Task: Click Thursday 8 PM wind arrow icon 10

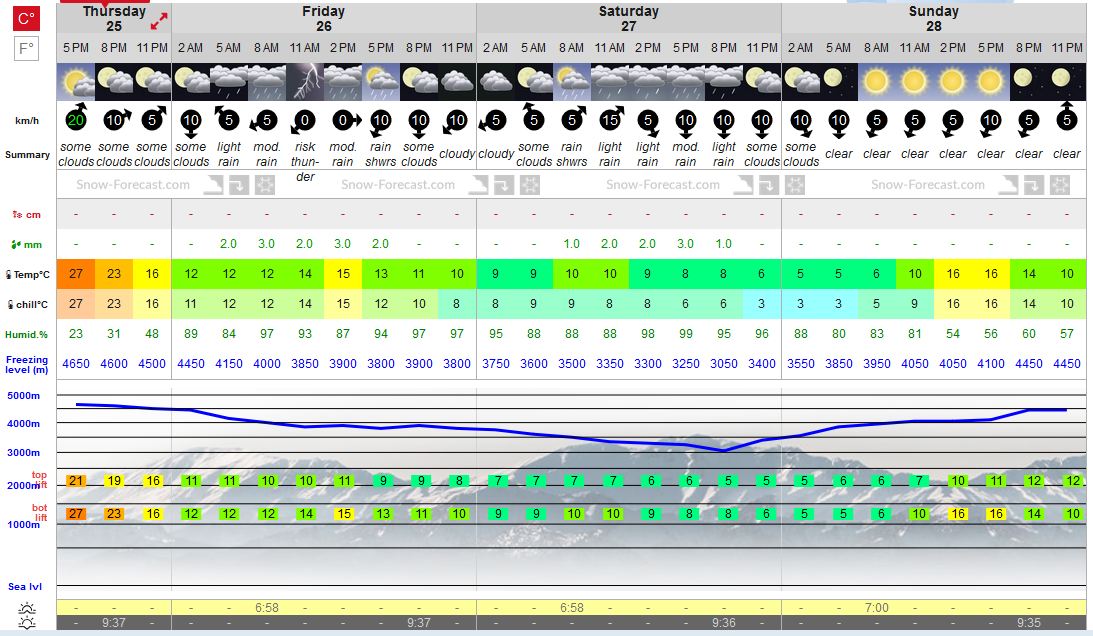Action: pyautogui.click(x=115, y=119)
